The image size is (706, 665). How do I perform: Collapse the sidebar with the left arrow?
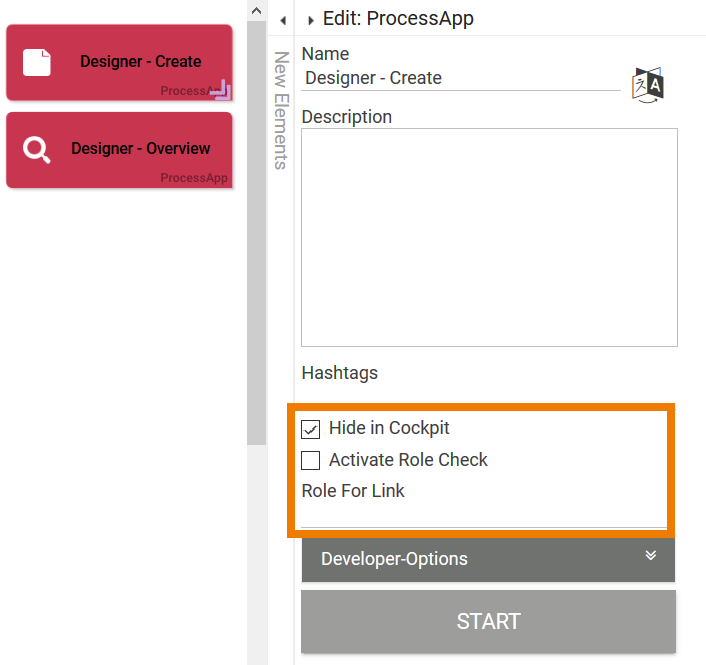coord(283,20)
